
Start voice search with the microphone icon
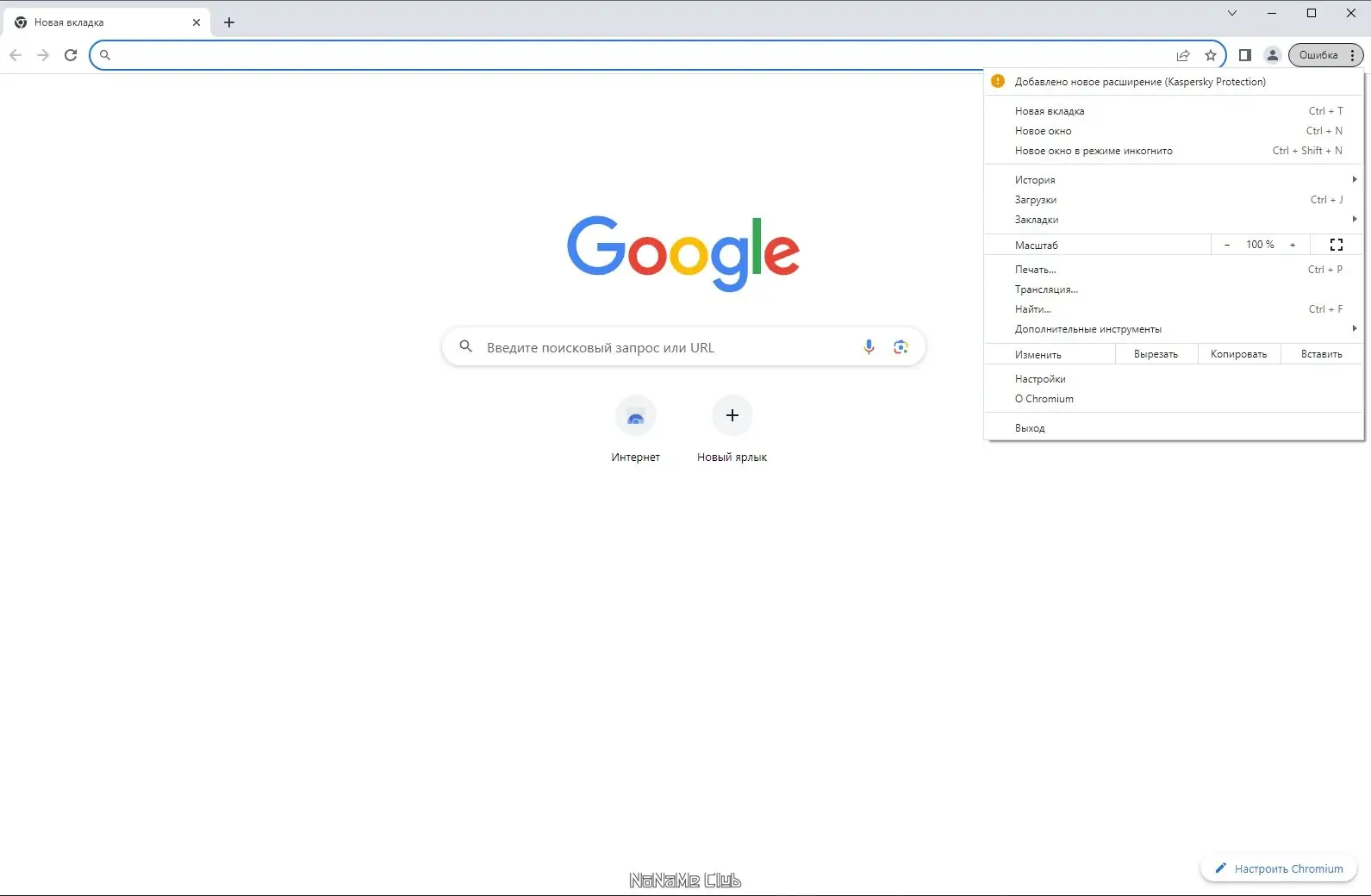click(x=869, y=346)
